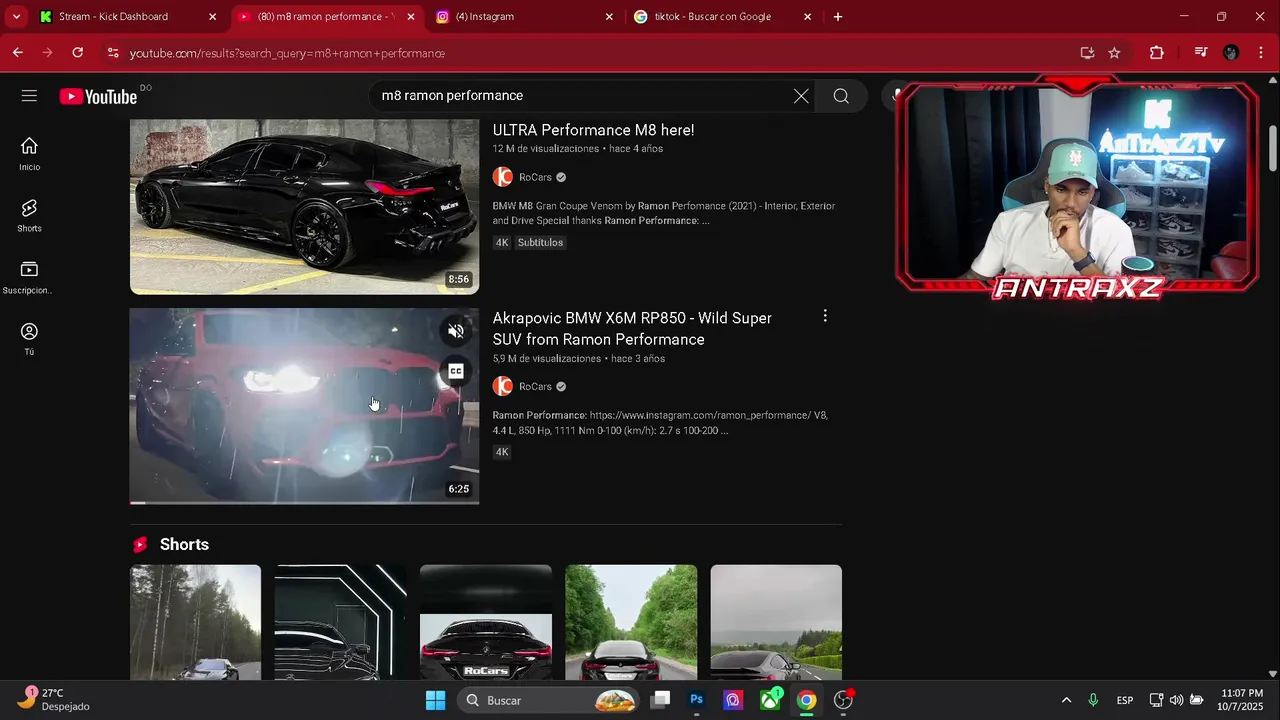Open the Xbox app on the taskbar
1280x720 pixels.
(770, 700)
